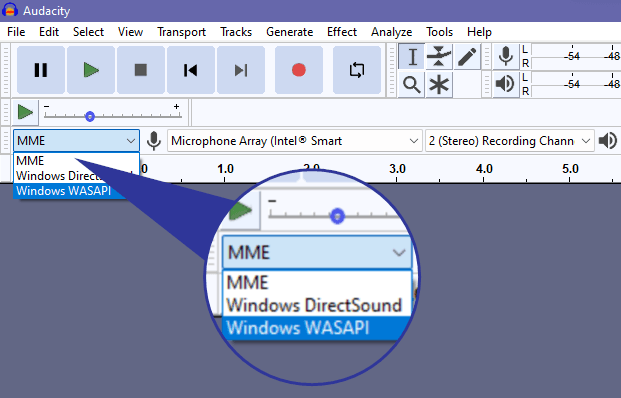The image size is (621, 398).
Task: Click the minus sign of the speed slider
Action: point(47,107)
